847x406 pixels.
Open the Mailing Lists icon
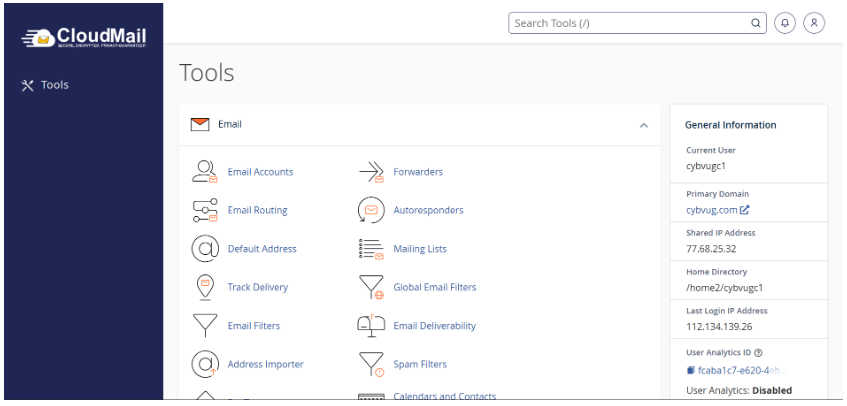(x=371, y=249)
